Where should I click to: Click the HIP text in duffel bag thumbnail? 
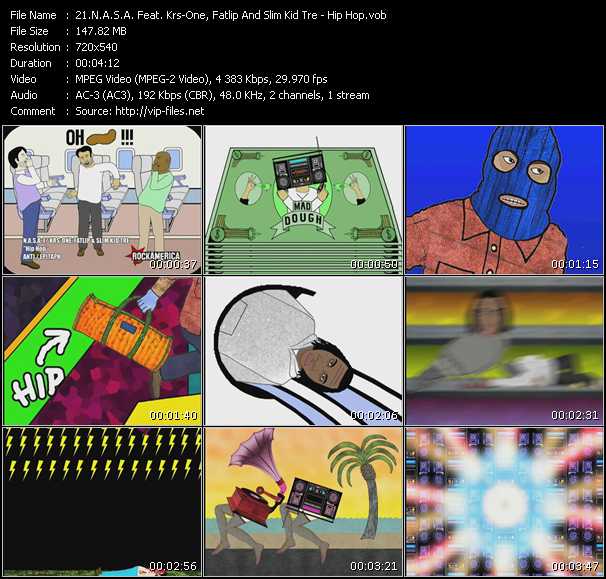click(x=37, y=386)
